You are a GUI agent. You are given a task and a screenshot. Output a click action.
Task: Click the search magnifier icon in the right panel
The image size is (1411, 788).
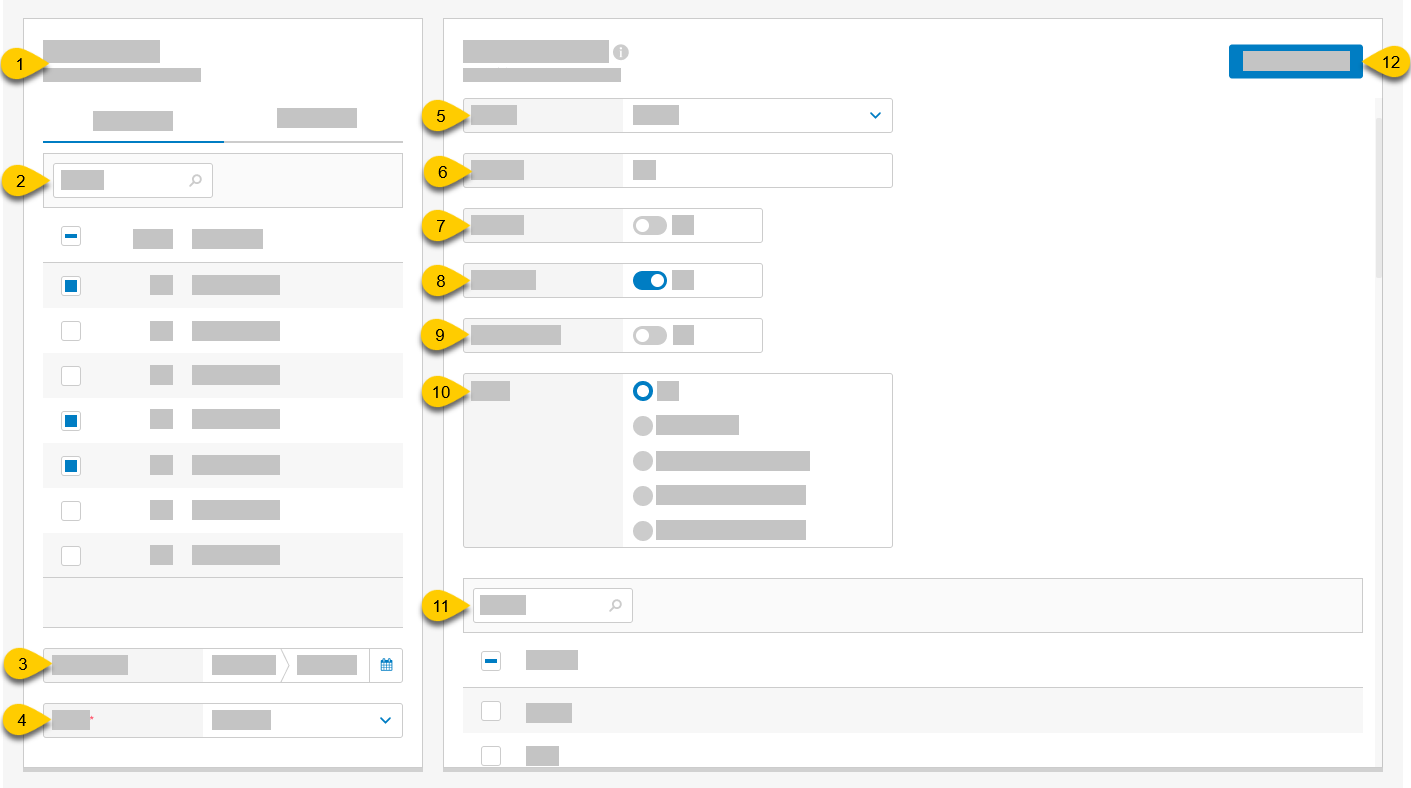pyautogui.click(x=617, y=605)
